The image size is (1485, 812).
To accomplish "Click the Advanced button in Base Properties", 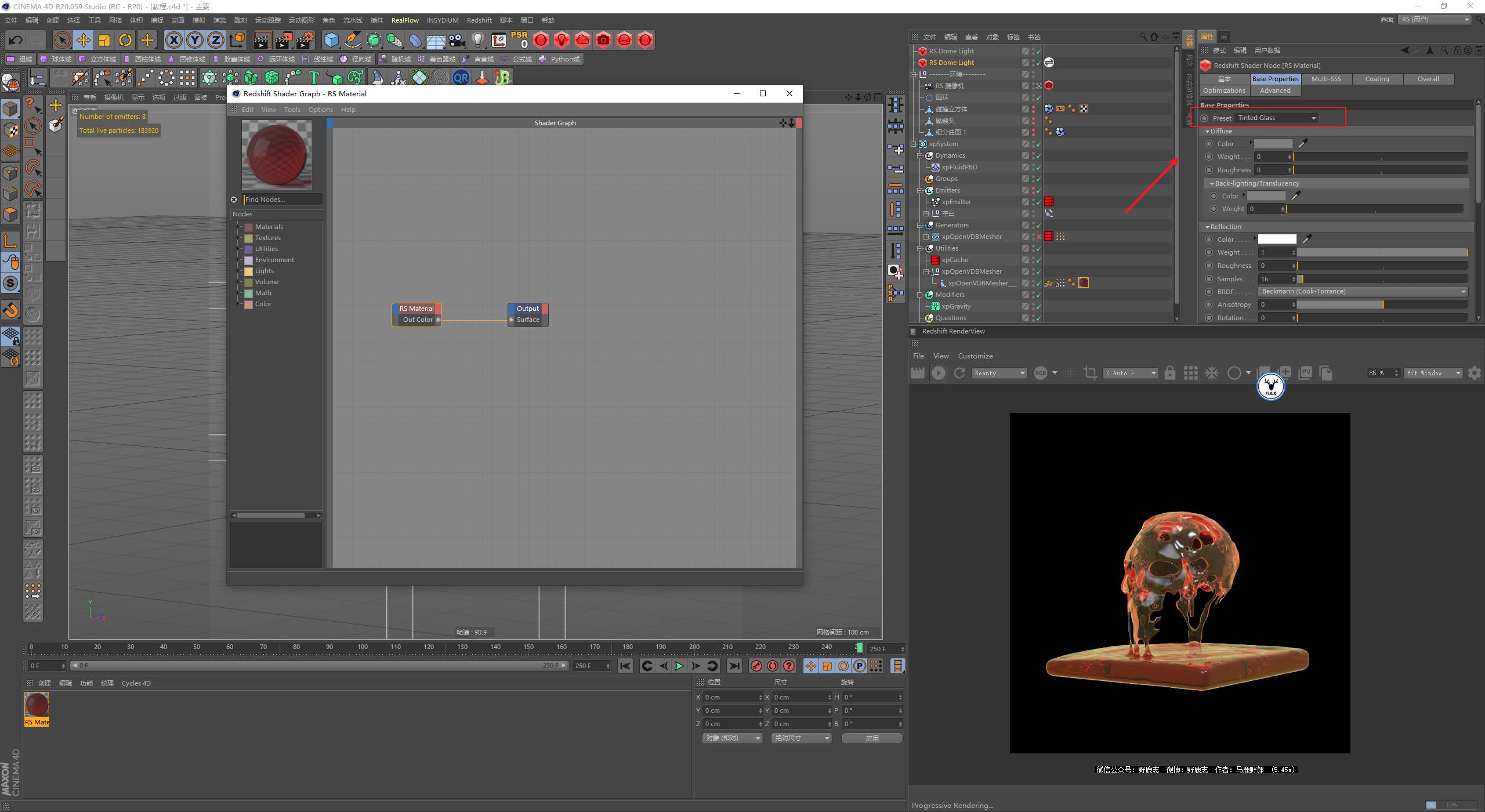I will [x=1274, y=90].
